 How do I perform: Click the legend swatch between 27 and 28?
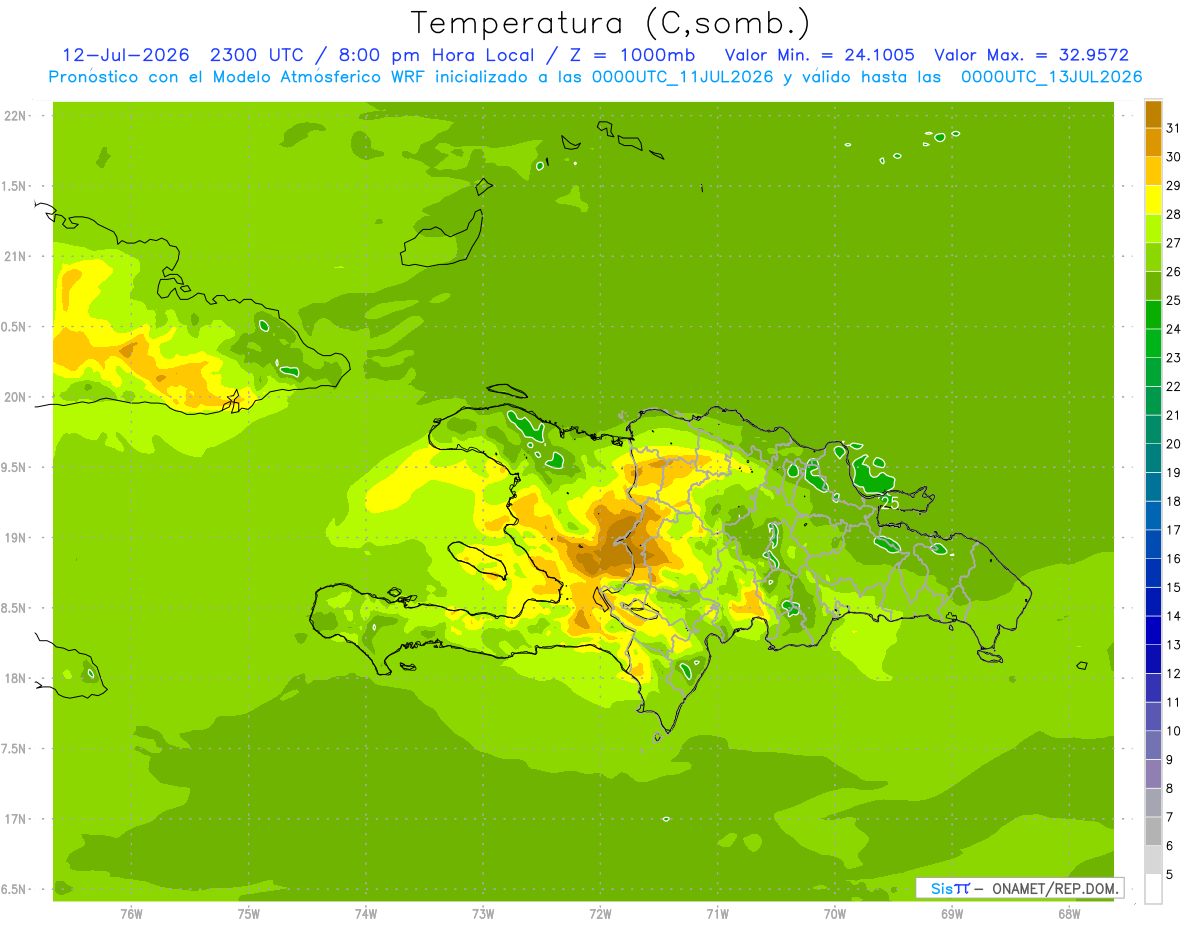1153,229
